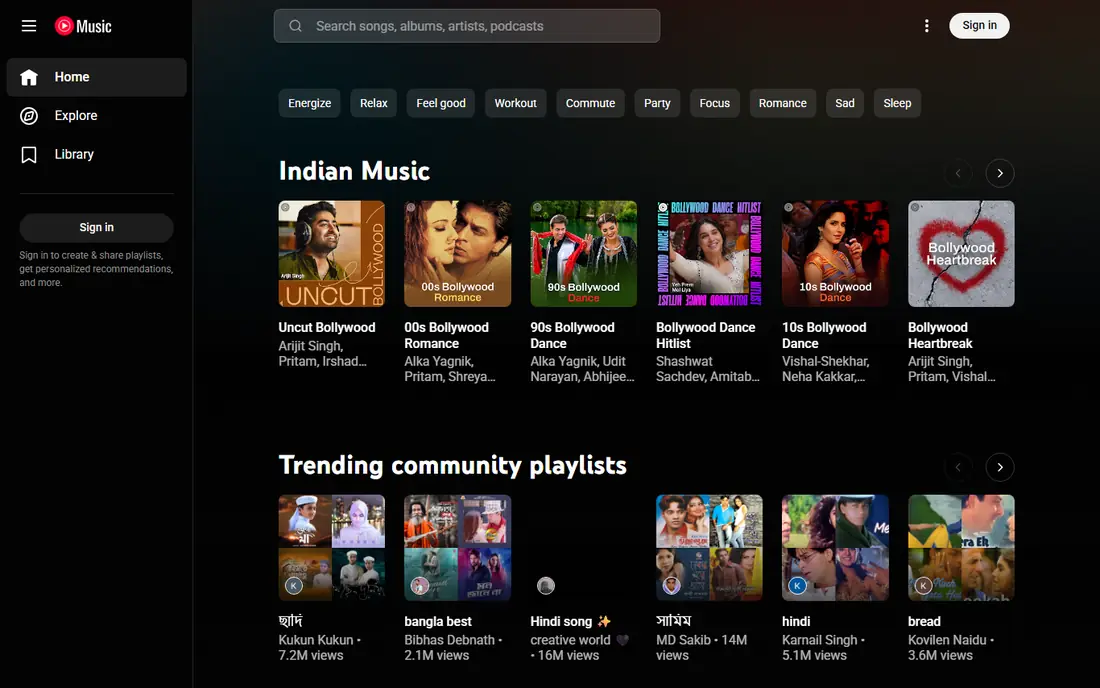Click the bangla best title link
1100x688 pixels.
[x=438, y=621]
